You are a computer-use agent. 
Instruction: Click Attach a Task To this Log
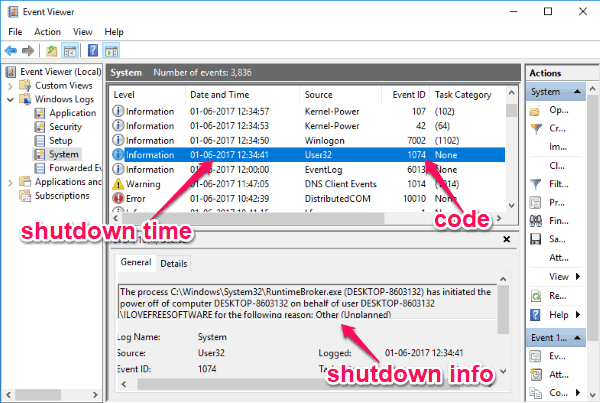click(x=559, y=258)
